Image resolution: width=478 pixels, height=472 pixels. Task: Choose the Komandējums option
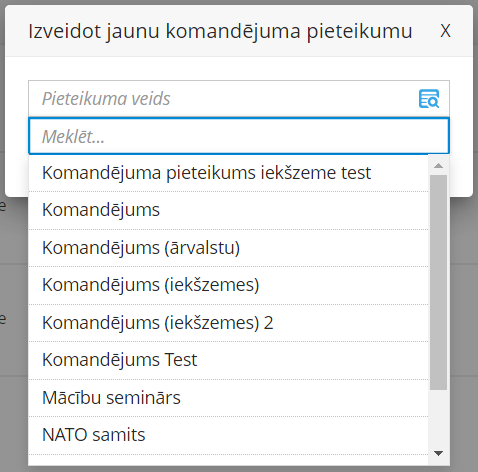coord(228,210)
